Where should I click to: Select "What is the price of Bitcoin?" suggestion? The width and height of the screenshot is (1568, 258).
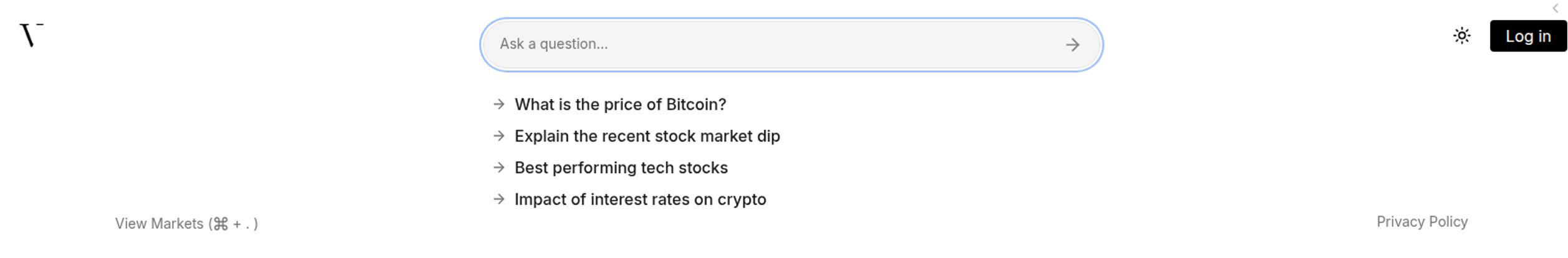click(620, 104)
